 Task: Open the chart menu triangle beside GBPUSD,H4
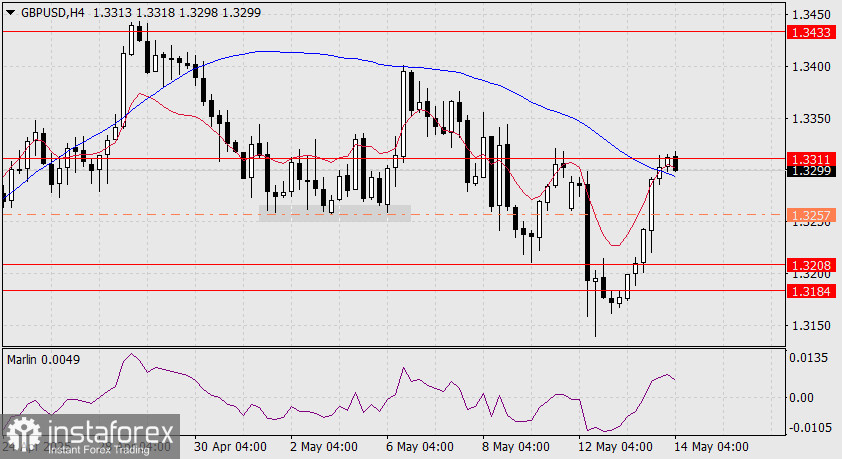click(x=11, y=13)
